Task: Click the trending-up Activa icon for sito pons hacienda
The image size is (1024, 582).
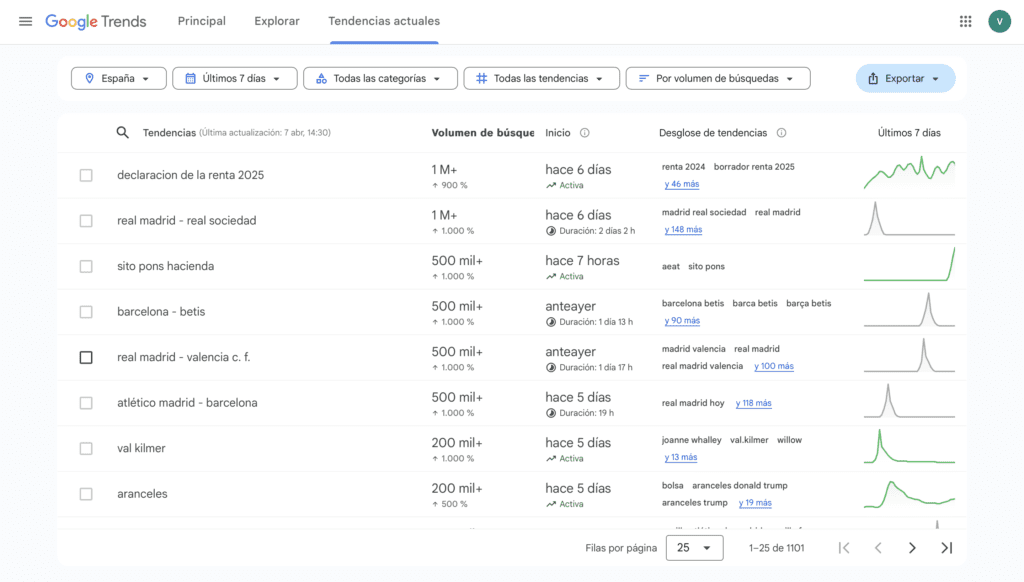Action: point(551,276)
